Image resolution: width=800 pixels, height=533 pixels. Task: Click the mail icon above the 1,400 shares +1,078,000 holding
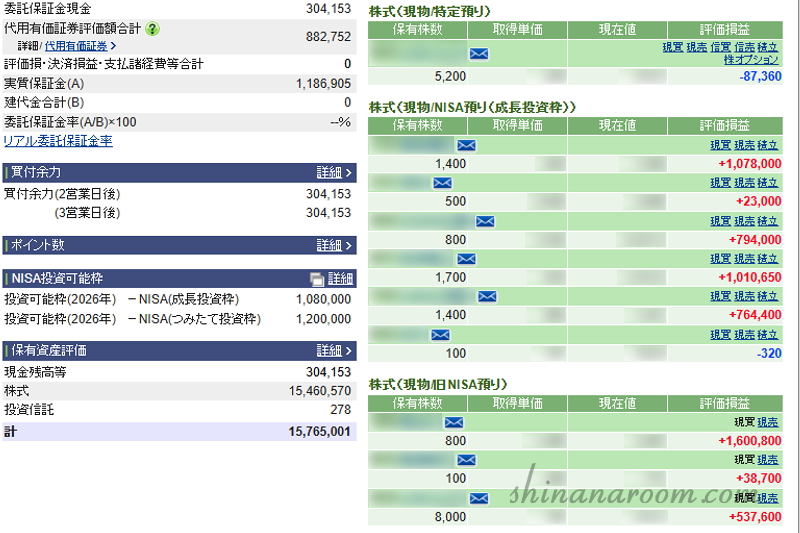[x=466, y=146]
